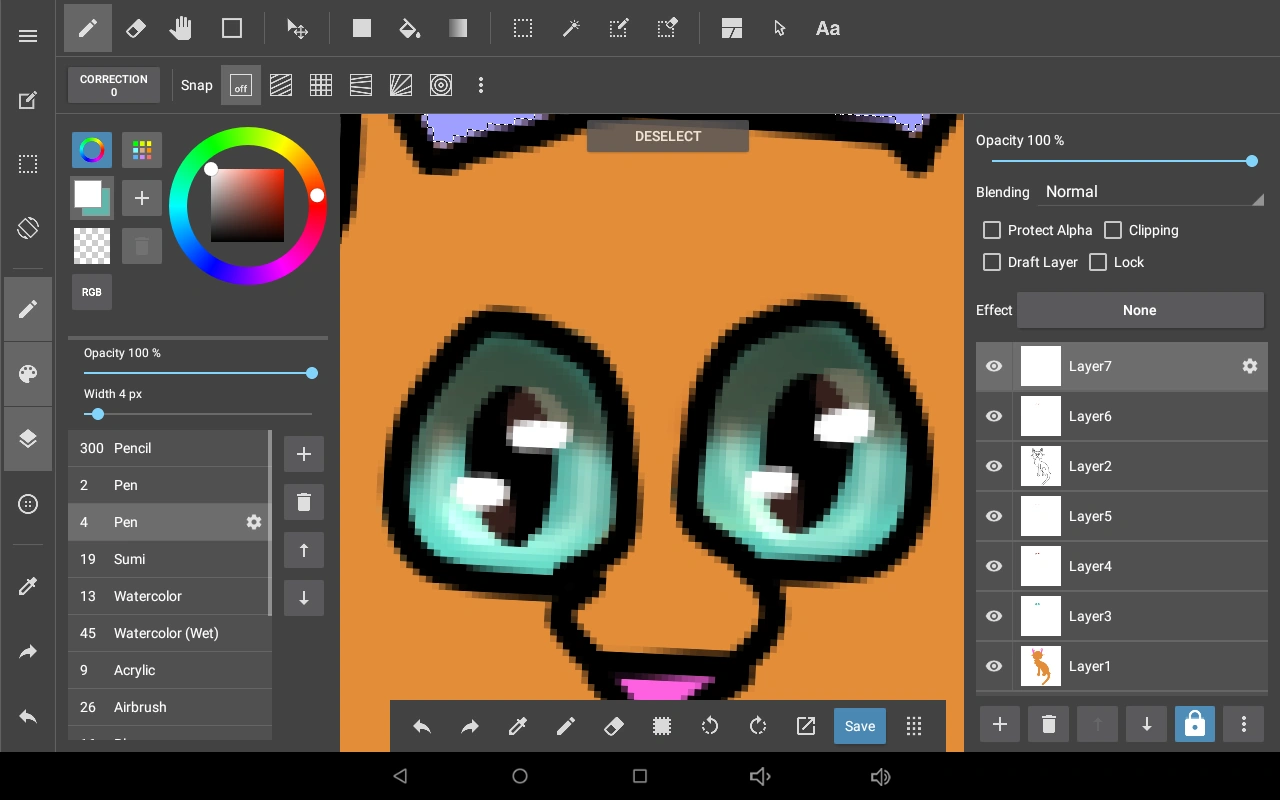
Task: Click the eyedropper in bottom toolbar
Action: click(x=518, y=727)
